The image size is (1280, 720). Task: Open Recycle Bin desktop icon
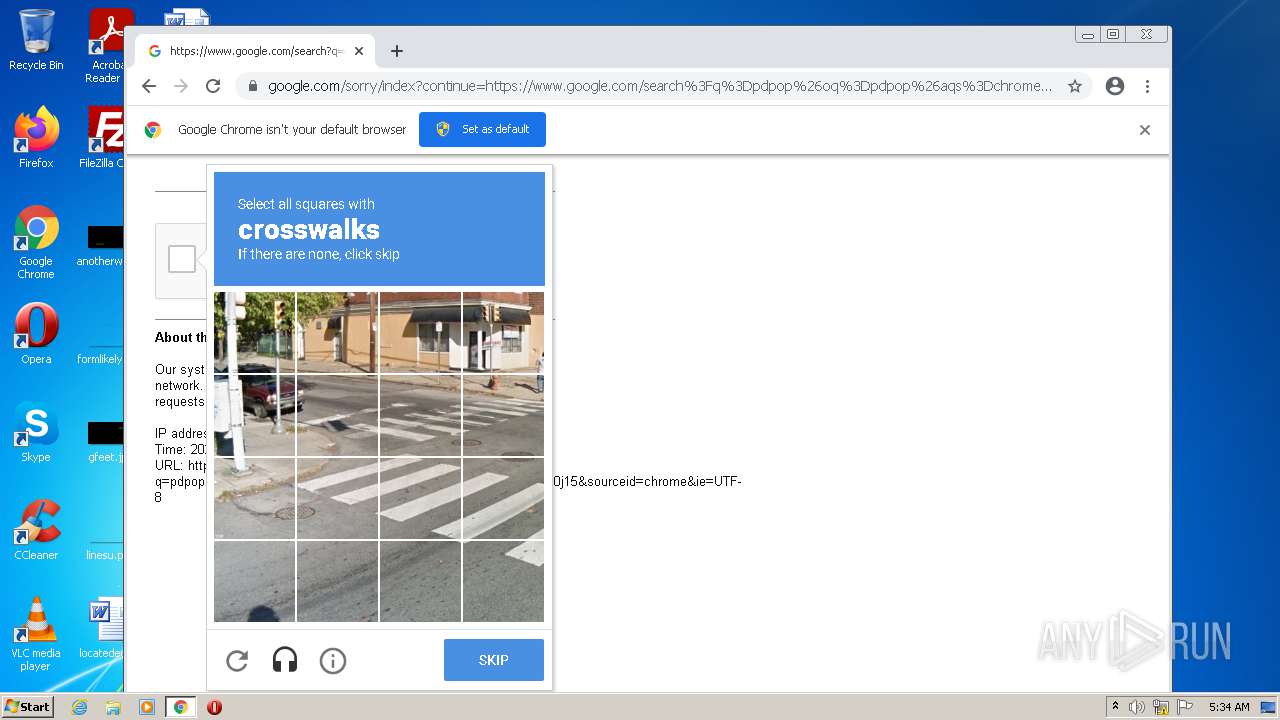[36, 40]
